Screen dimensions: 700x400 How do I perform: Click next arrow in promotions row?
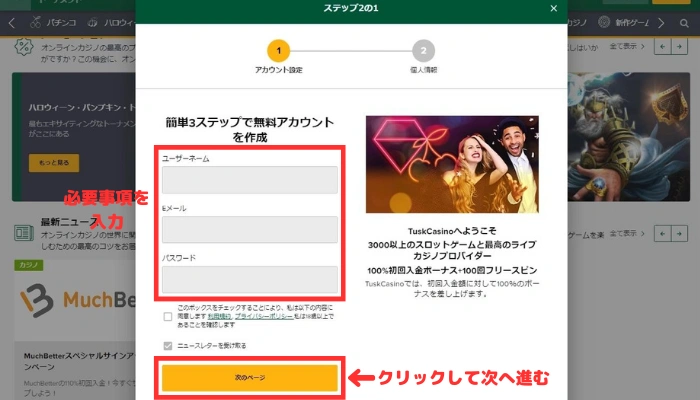point(679,46)
